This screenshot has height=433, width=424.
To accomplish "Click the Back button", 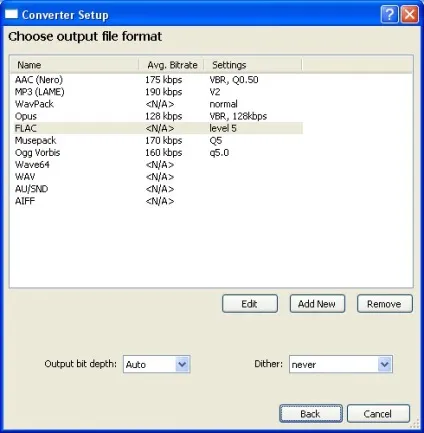I will pyautogui.click(x=311, y=414).
